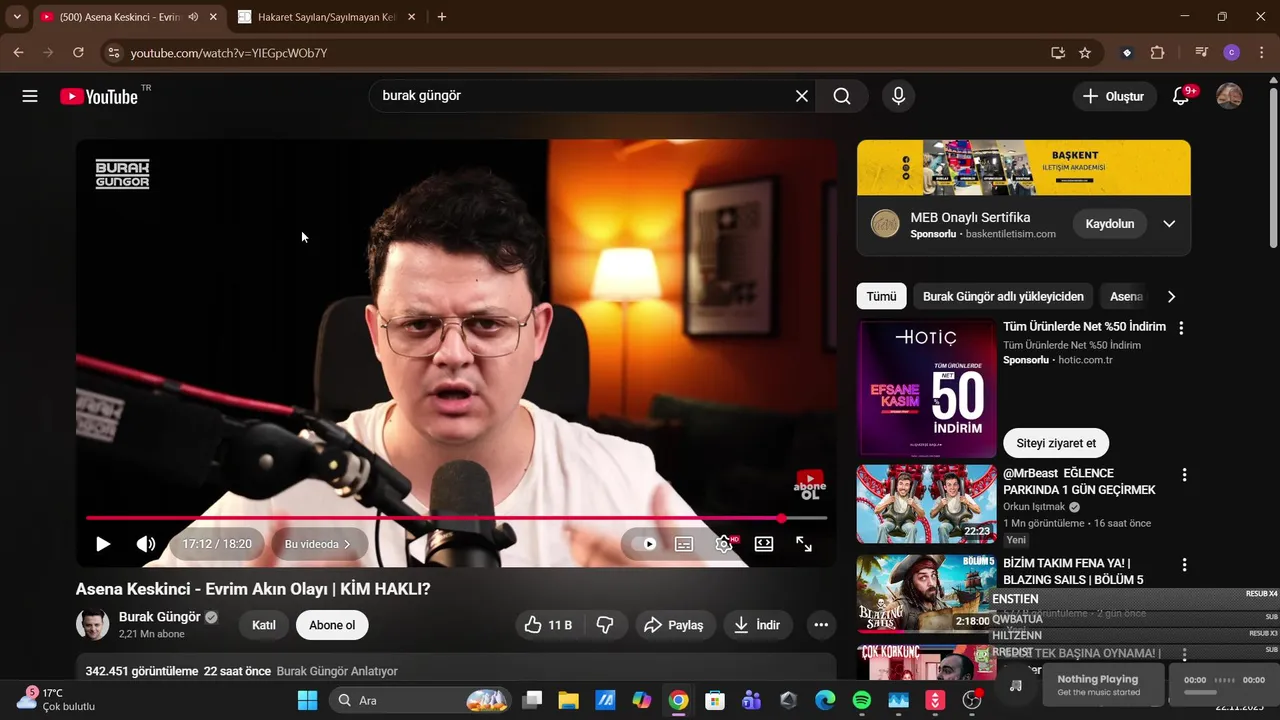The height and width of the screenshot is (720, 1280).
Task: Open the Chrome tab search dropdown
Action: point(17,17)
